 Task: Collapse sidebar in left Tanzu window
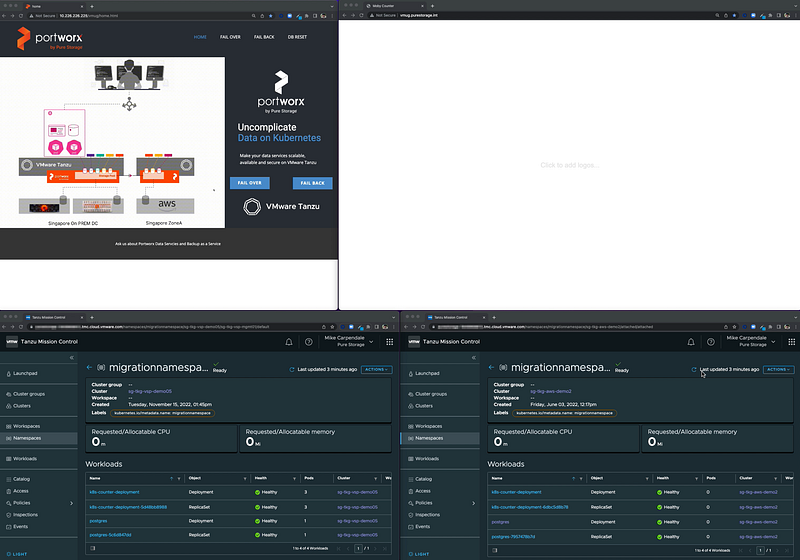point(72,358)
